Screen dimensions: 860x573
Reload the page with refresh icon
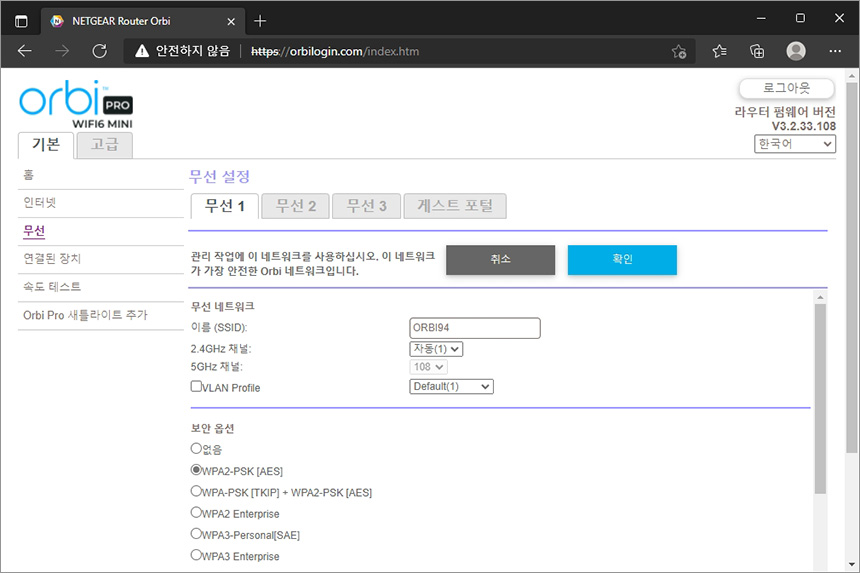(x=99, y=51)
